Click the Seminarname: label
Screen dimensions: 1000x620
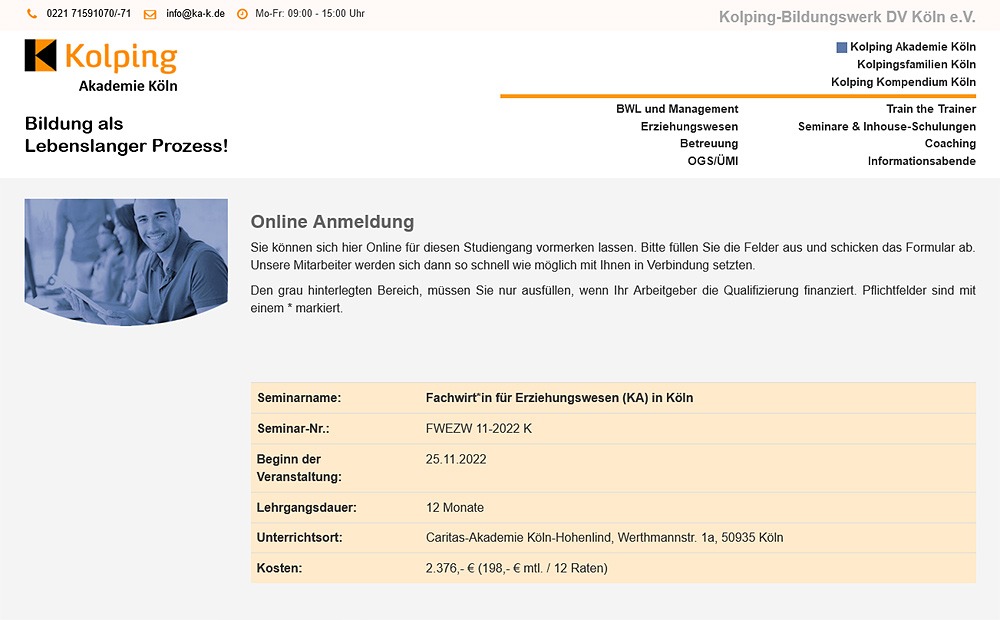(x=299, y=398)
